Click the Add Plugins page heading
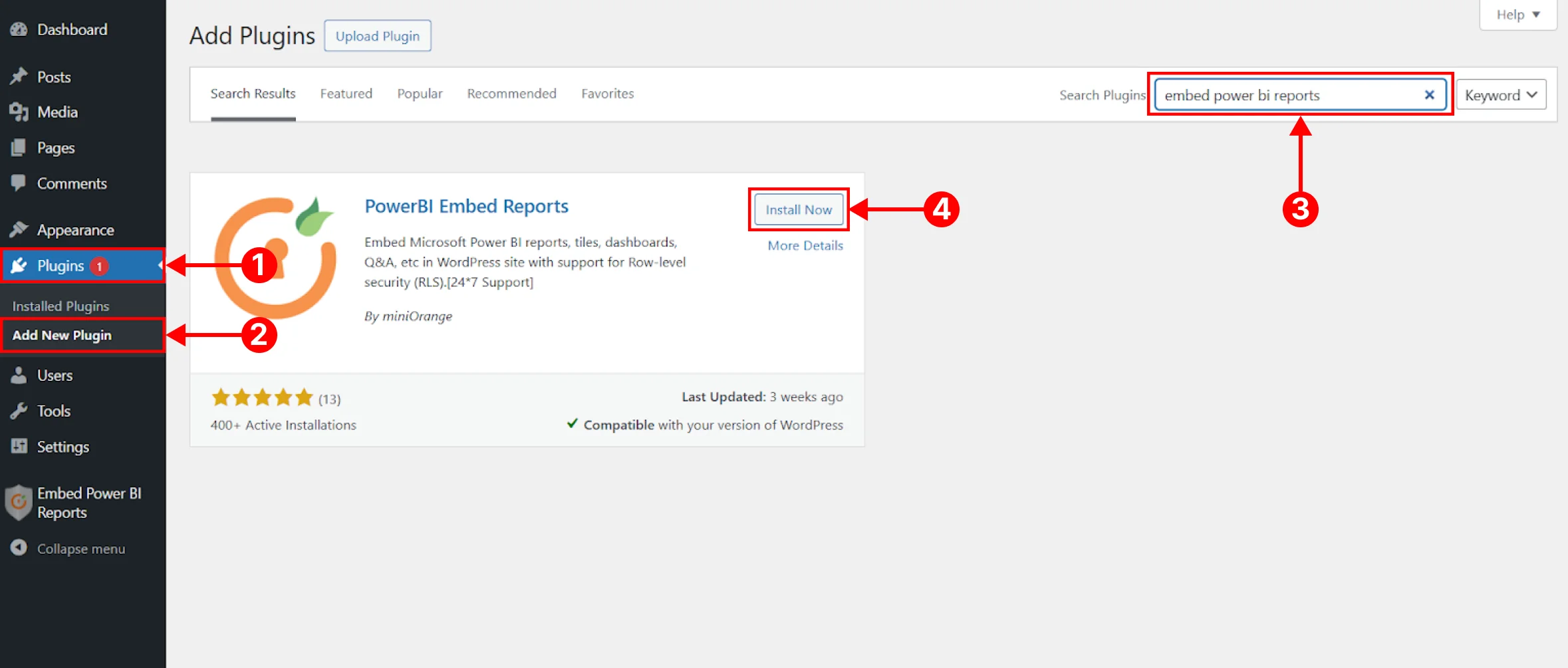This screenshot has width=1568, height=668. [x=252, y=36]
